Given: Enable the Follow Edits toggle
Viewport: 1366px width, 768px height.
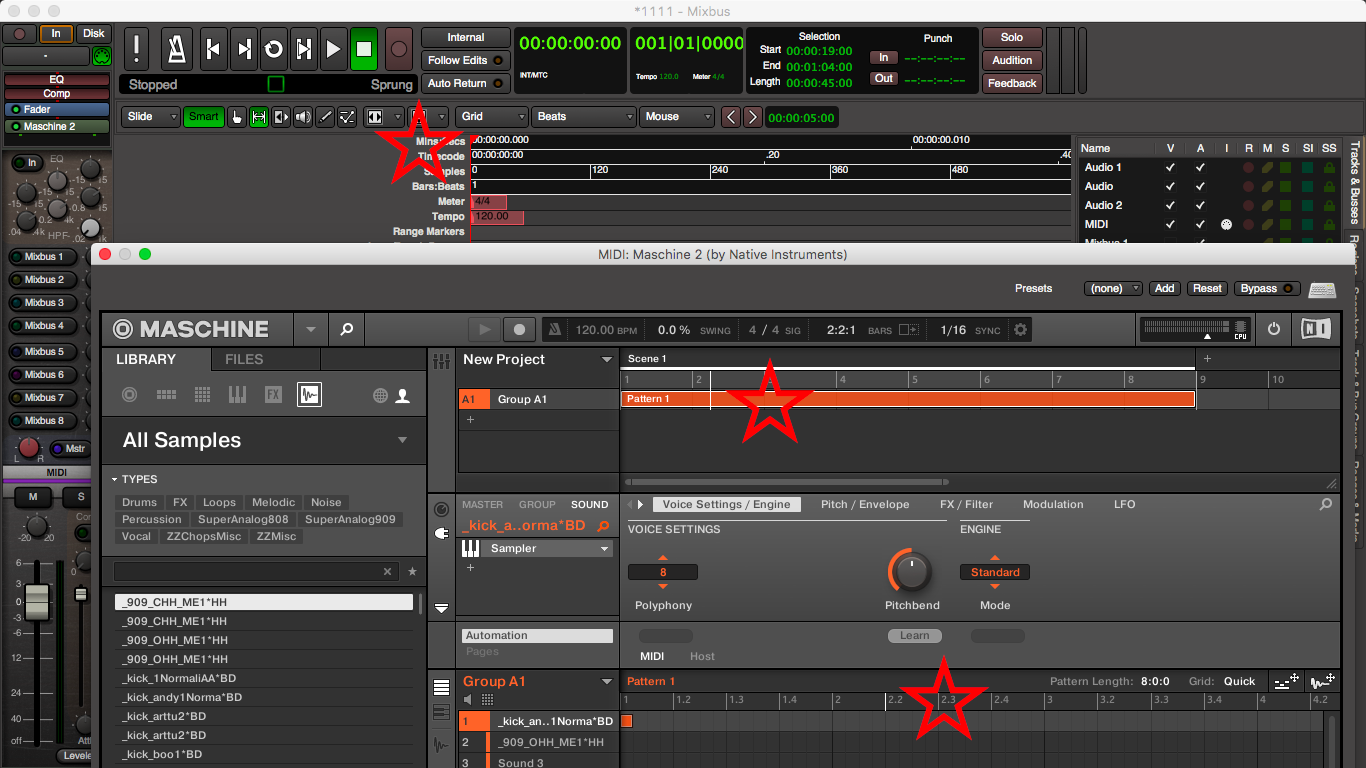Looking at the screenshot, I should point(465,60).
